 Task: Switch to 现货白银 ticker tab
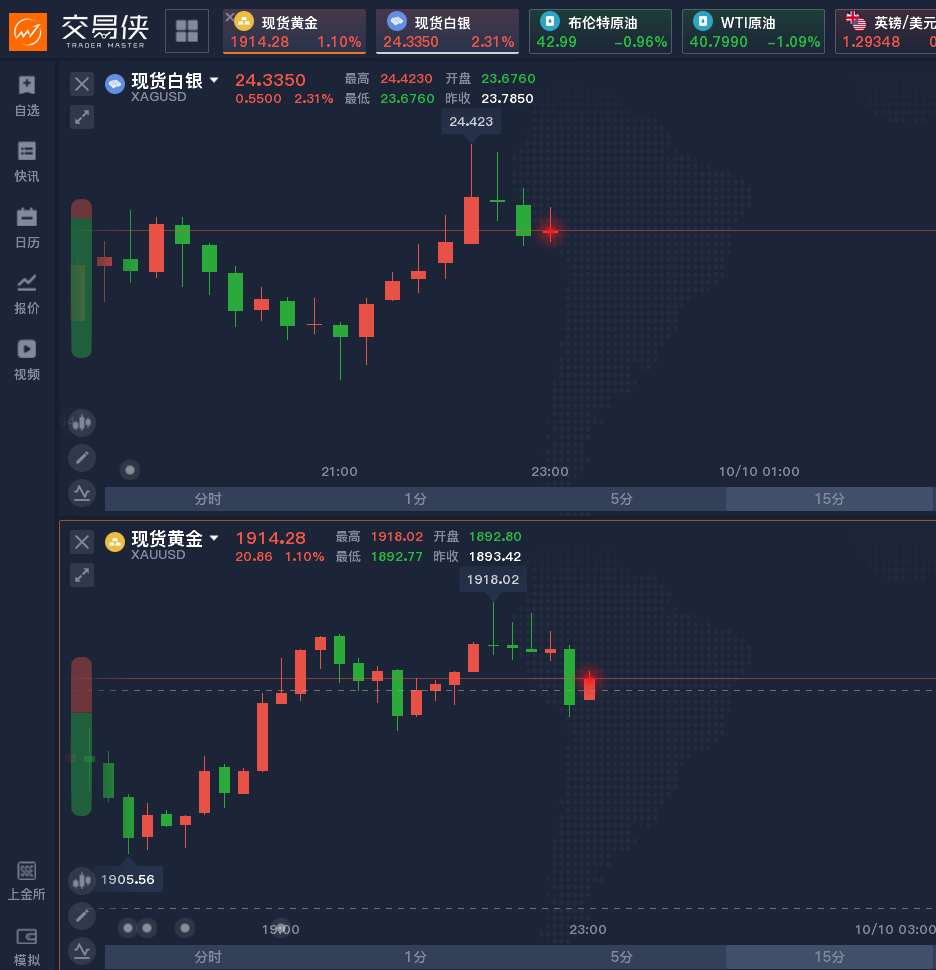coord(447,32)
